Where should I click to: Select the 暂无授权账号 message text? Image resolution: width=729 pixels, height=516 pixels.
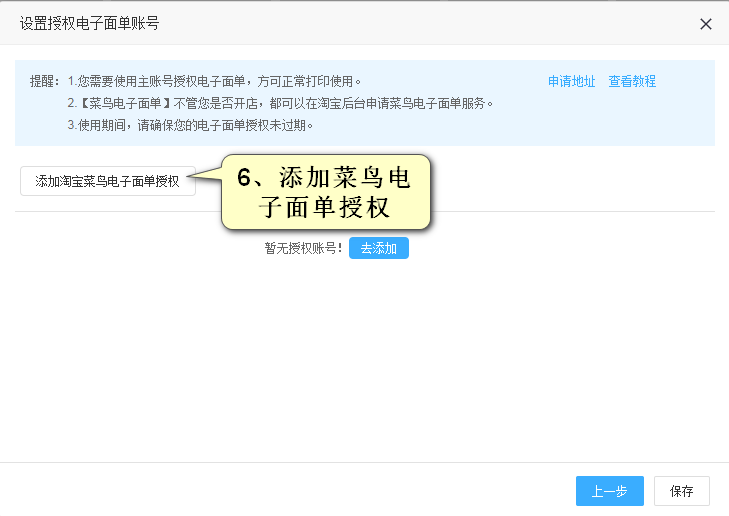tap(304, 248)
